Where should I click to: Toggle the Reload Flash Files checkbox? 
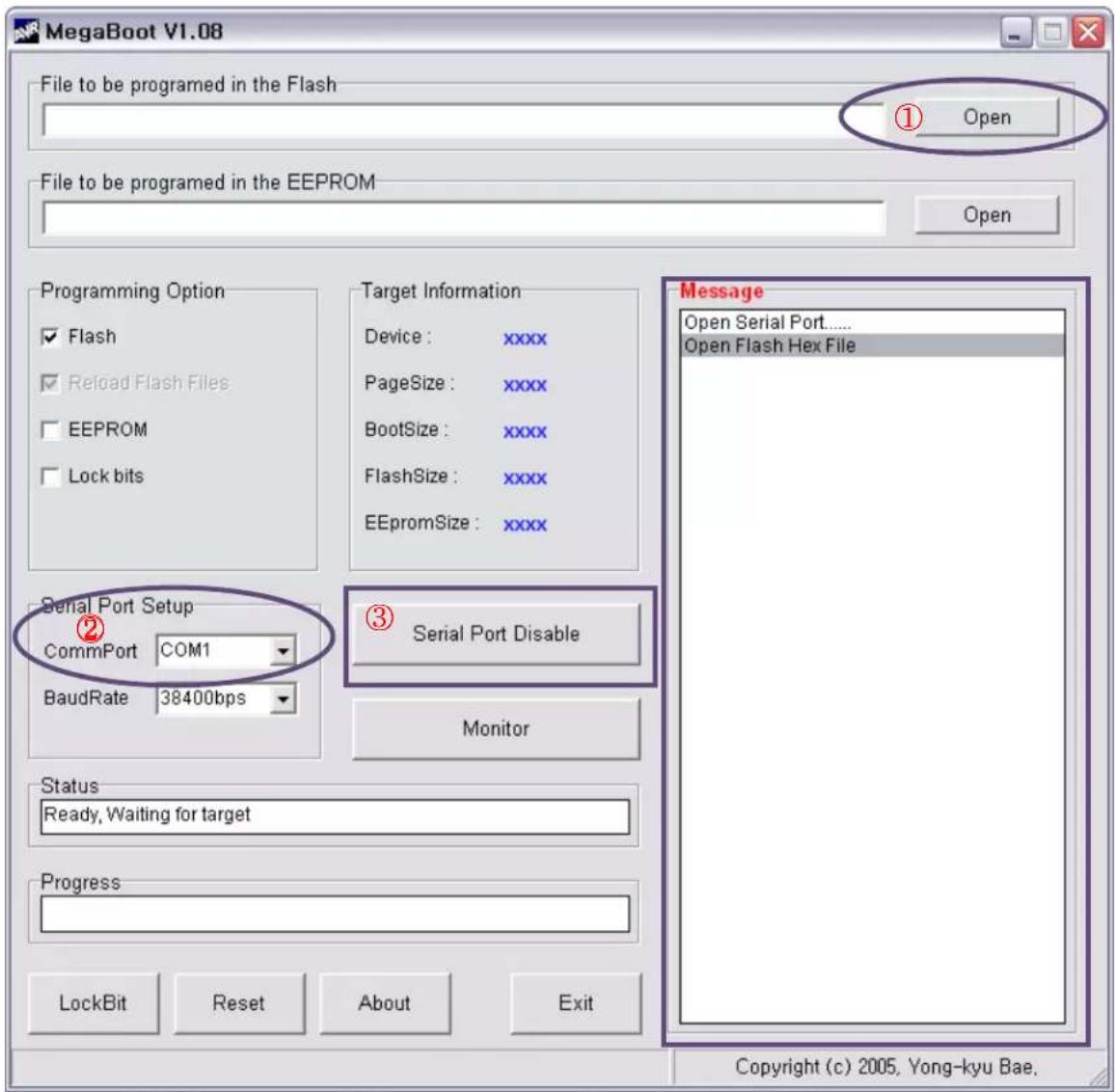(x=50, y=383)
